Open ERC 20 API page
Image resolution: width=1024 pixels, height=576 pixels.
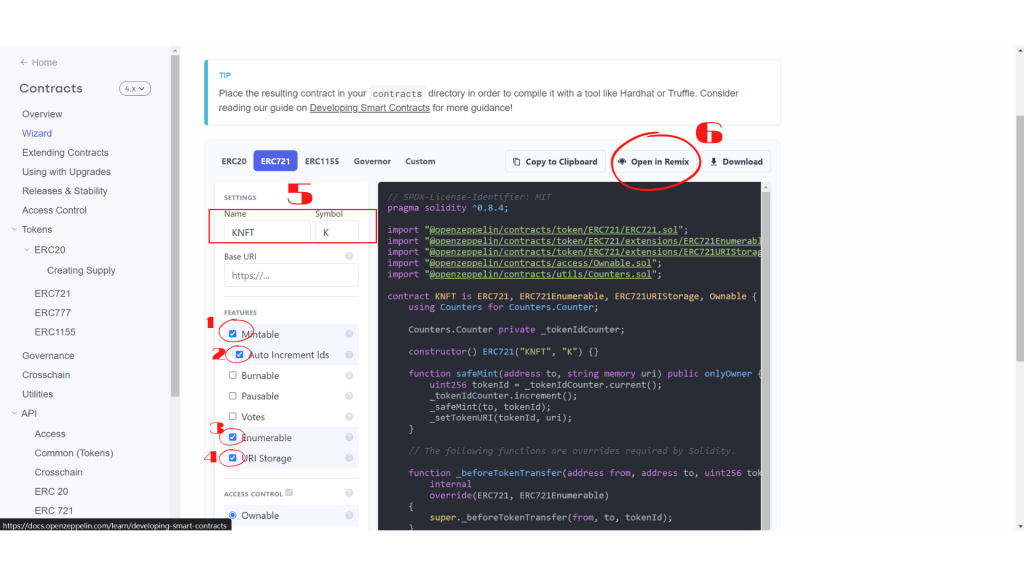point(51,491)
